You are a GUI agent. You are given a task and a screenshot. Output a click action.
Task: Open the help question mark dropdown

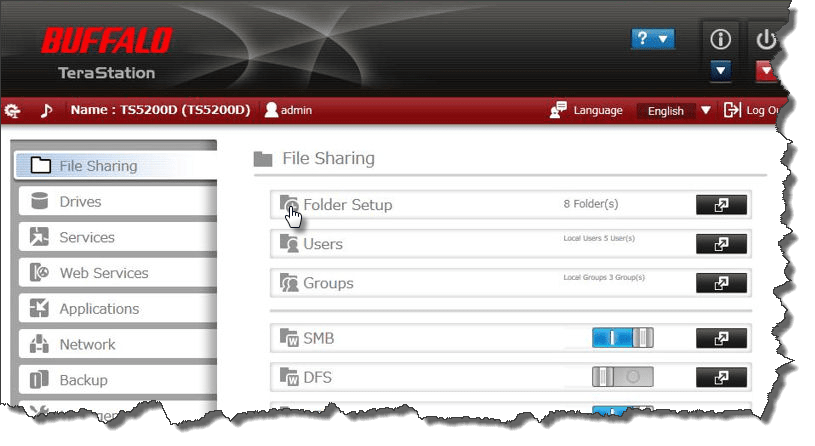coord(653,39)
